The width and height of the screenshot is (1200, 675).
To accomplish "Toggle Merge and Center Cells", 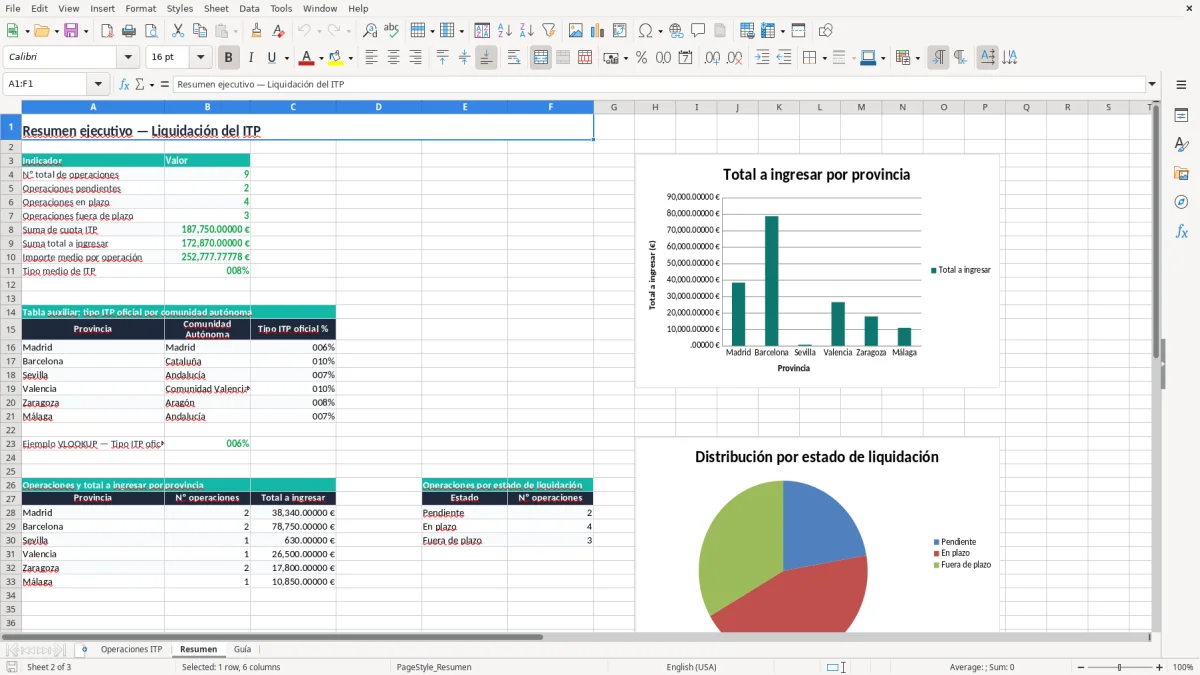I will click(x=541, y=58).
